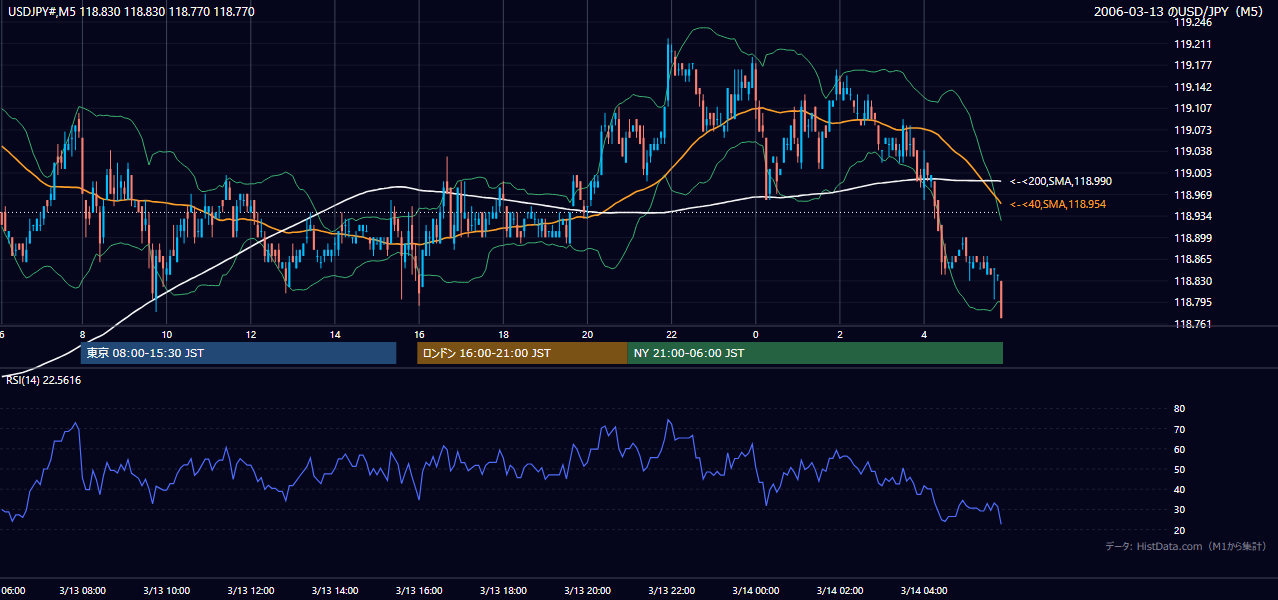Click the 3/13 22:00 time axis label
1278x600 pixels.
[x=672, y=590]
